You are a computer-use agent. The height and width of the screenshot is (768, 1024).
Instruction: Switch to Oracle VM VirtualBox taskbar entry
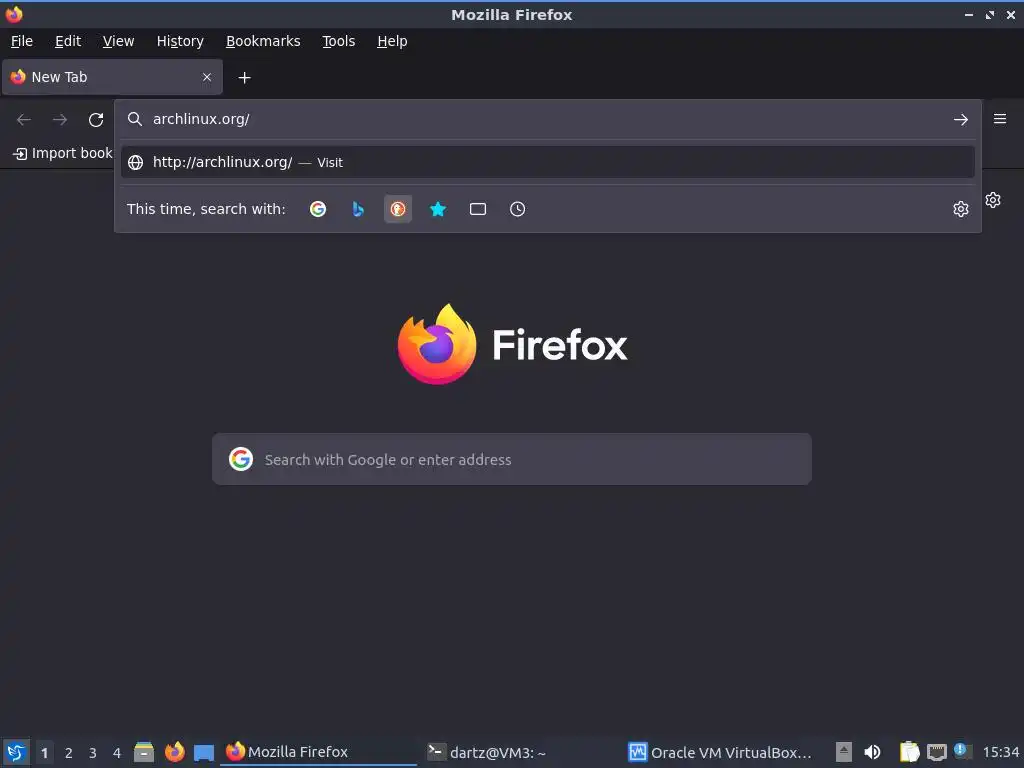coord(720,752)
